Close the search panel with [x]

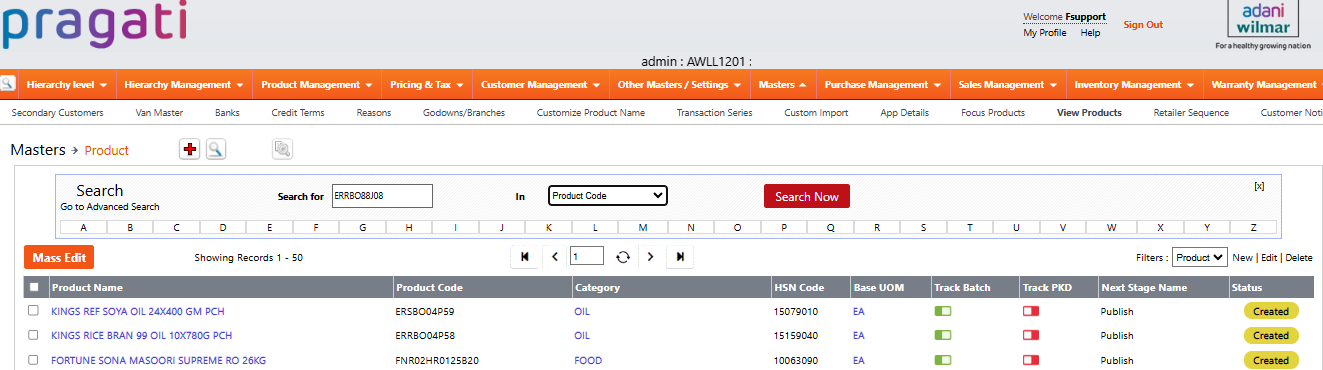[x=1259, y=186]
